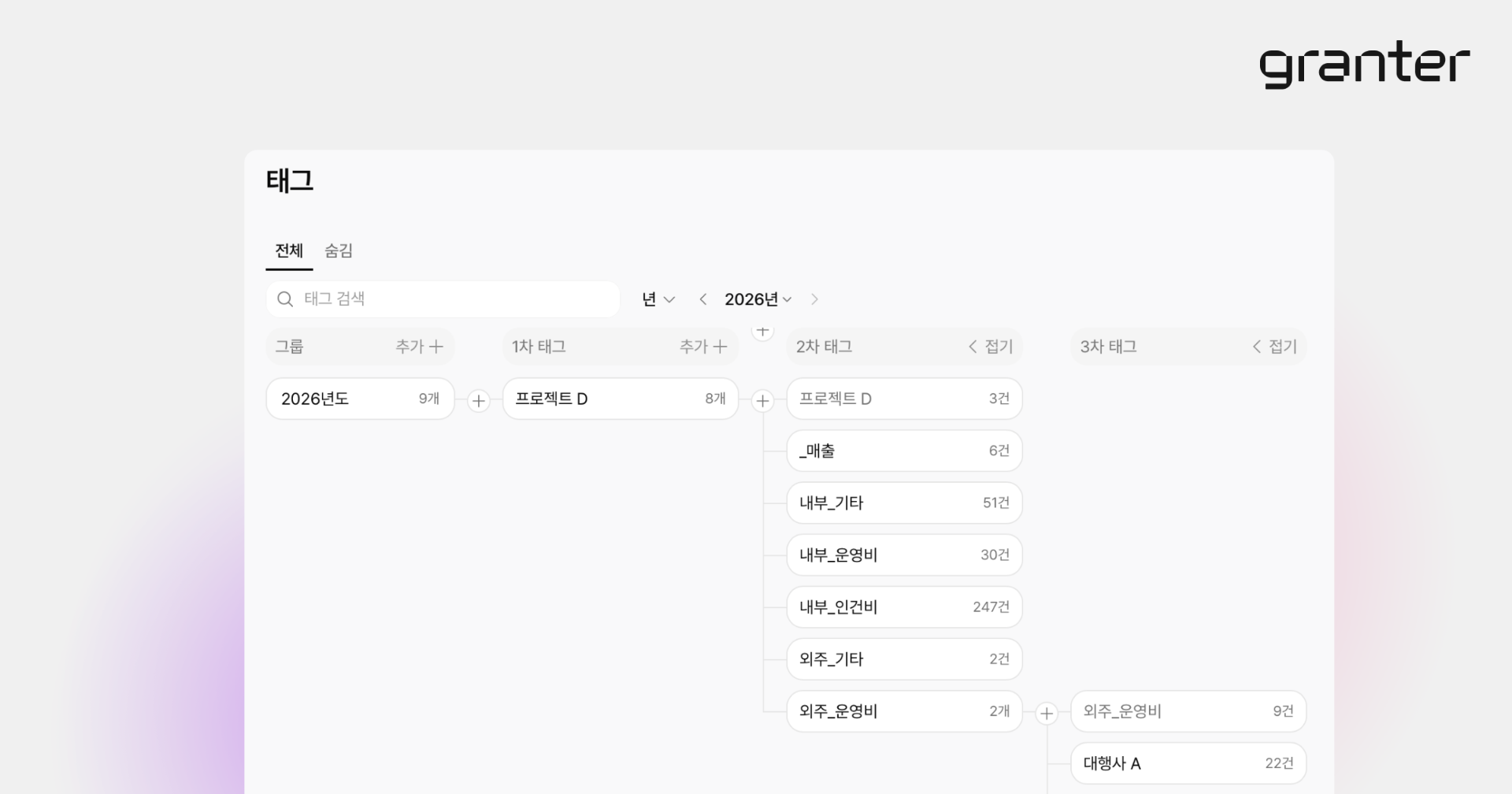Click the search magnifier icon in tag search
The image size is (1512, 794).
[x=286, y=299]
